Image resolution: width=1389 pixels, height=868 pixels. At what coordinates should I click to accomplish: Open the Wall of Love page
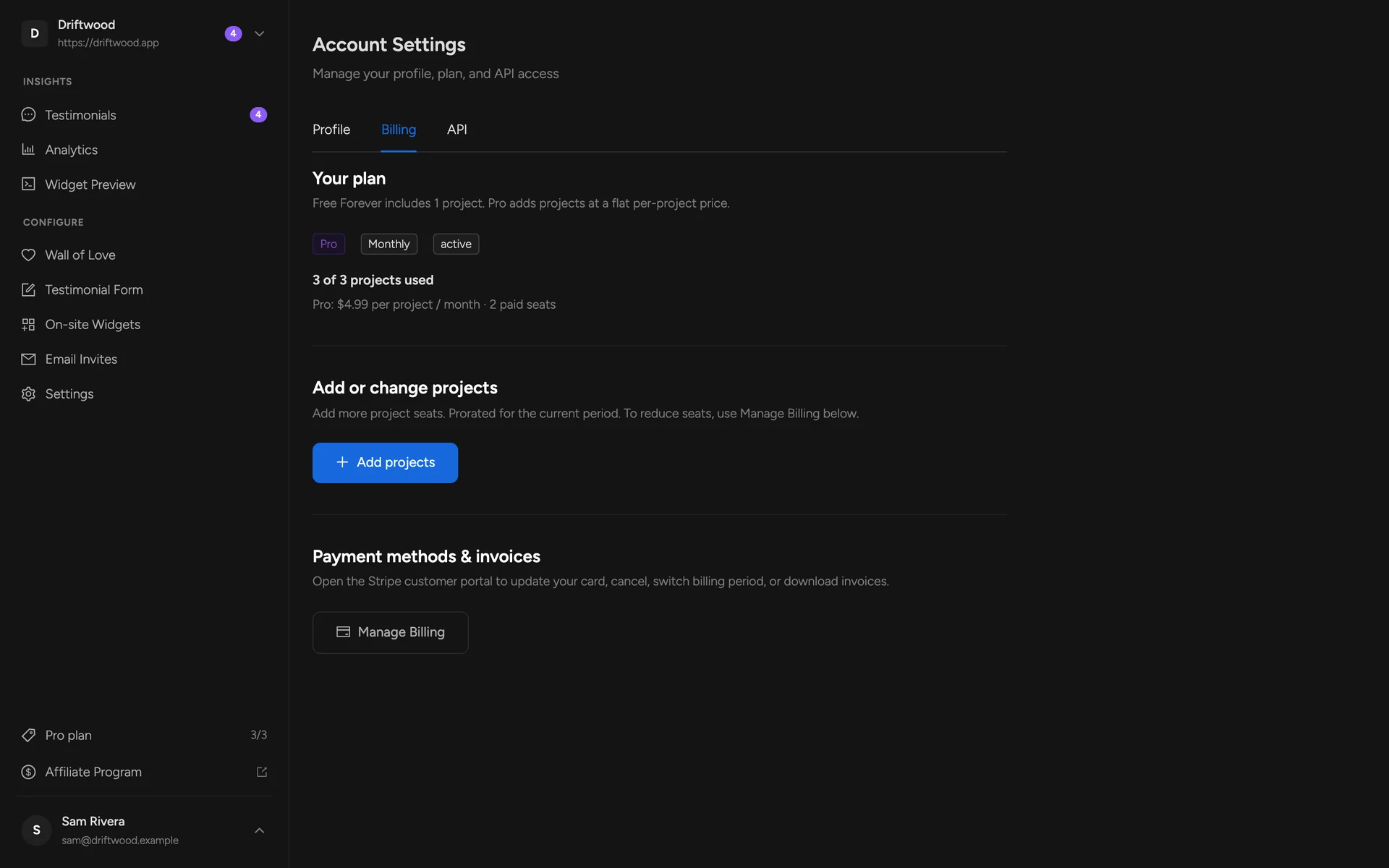click(x=145, y=255)
